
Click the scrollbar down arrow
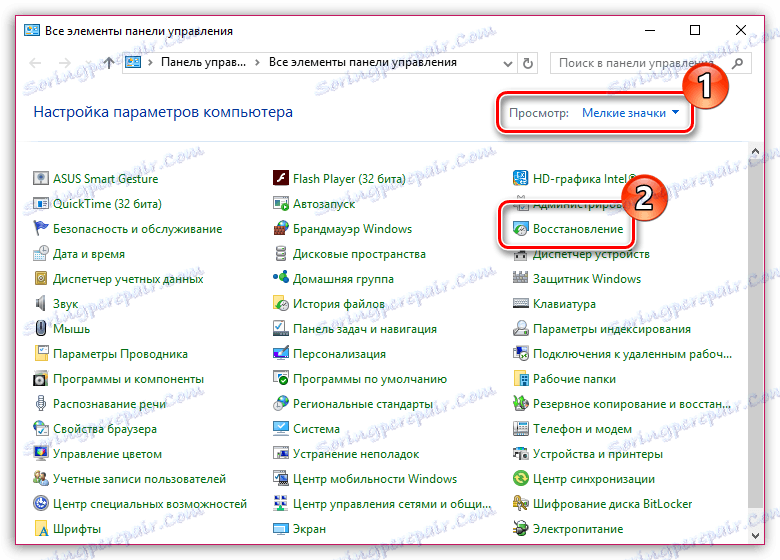[755, 536]
